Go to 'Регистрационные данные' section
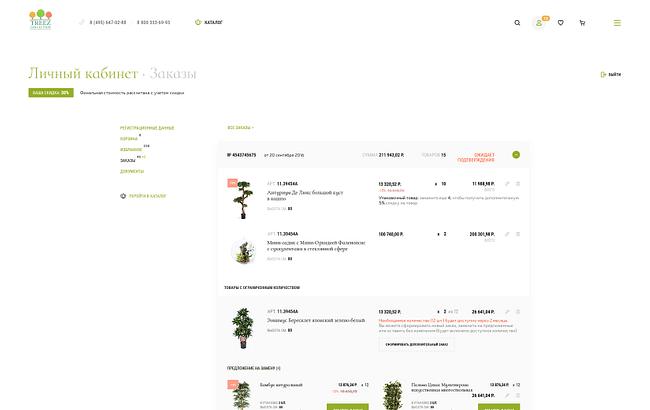Viewport: 650px width, 410px height. click(147, 128)
